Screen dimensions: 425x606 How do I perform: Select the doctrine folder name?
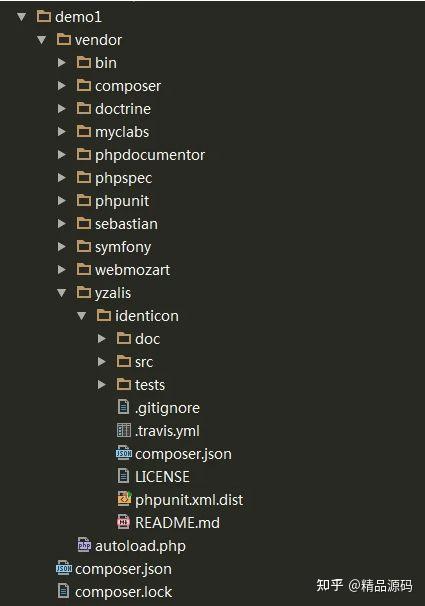[123, 109]
